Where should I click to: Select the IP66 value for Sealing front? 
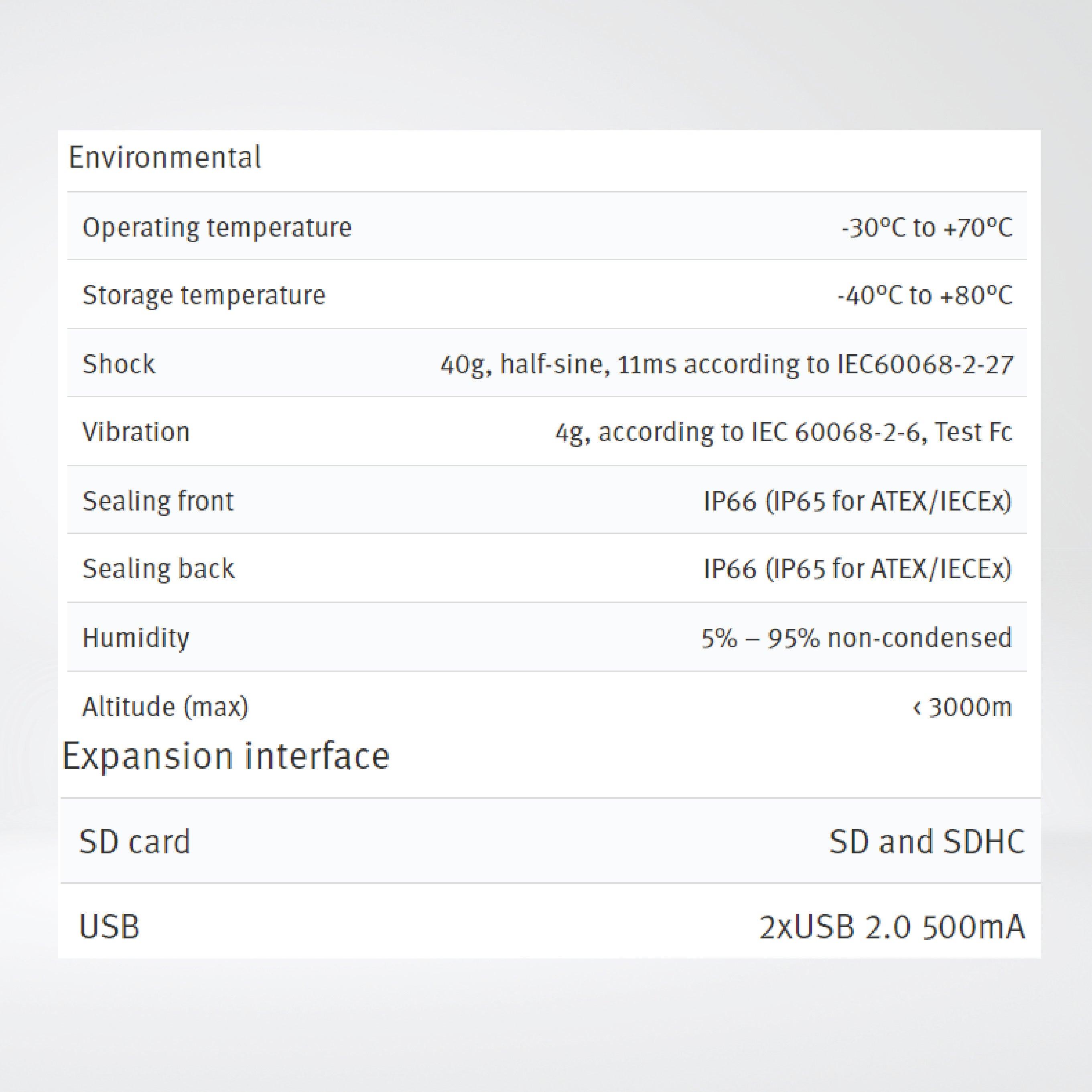click(857, 501)
